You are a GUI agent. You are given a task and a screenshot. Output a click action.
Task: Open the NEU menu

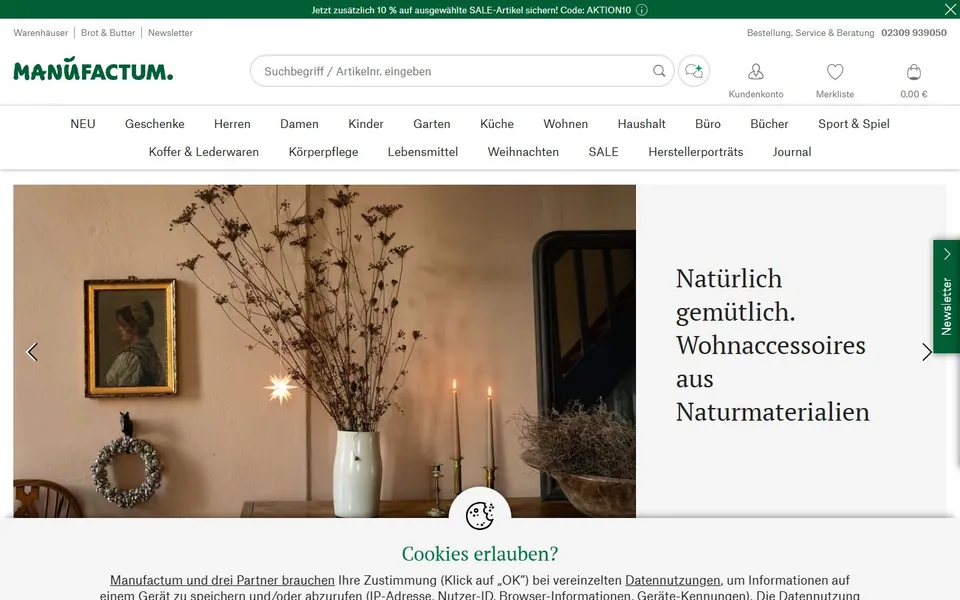[x=83, y=124]
